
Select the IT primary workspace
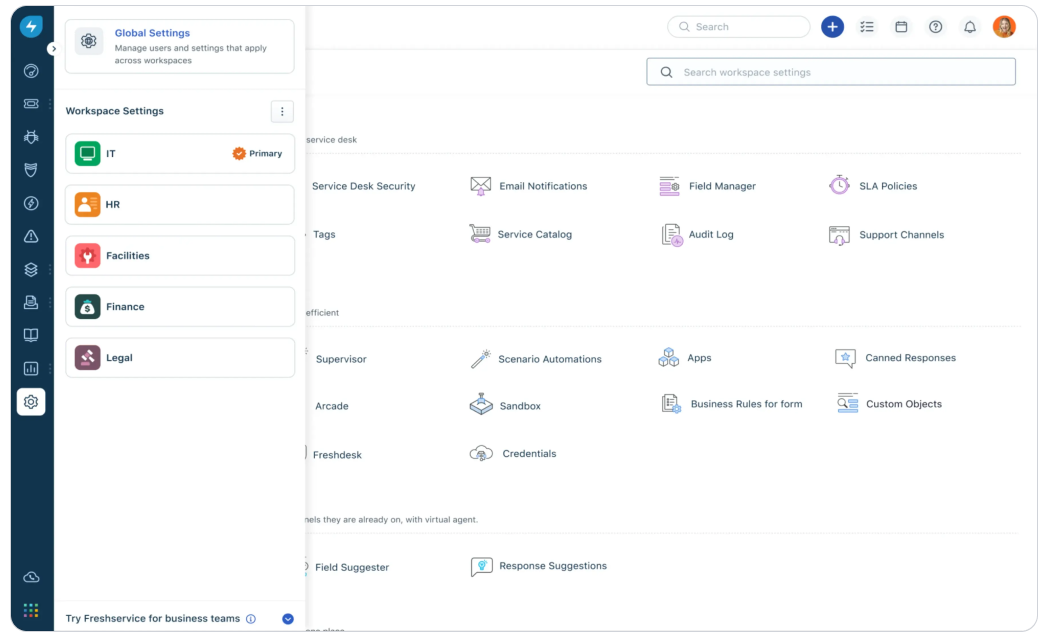pyautogui.click(x=180, y=154)
